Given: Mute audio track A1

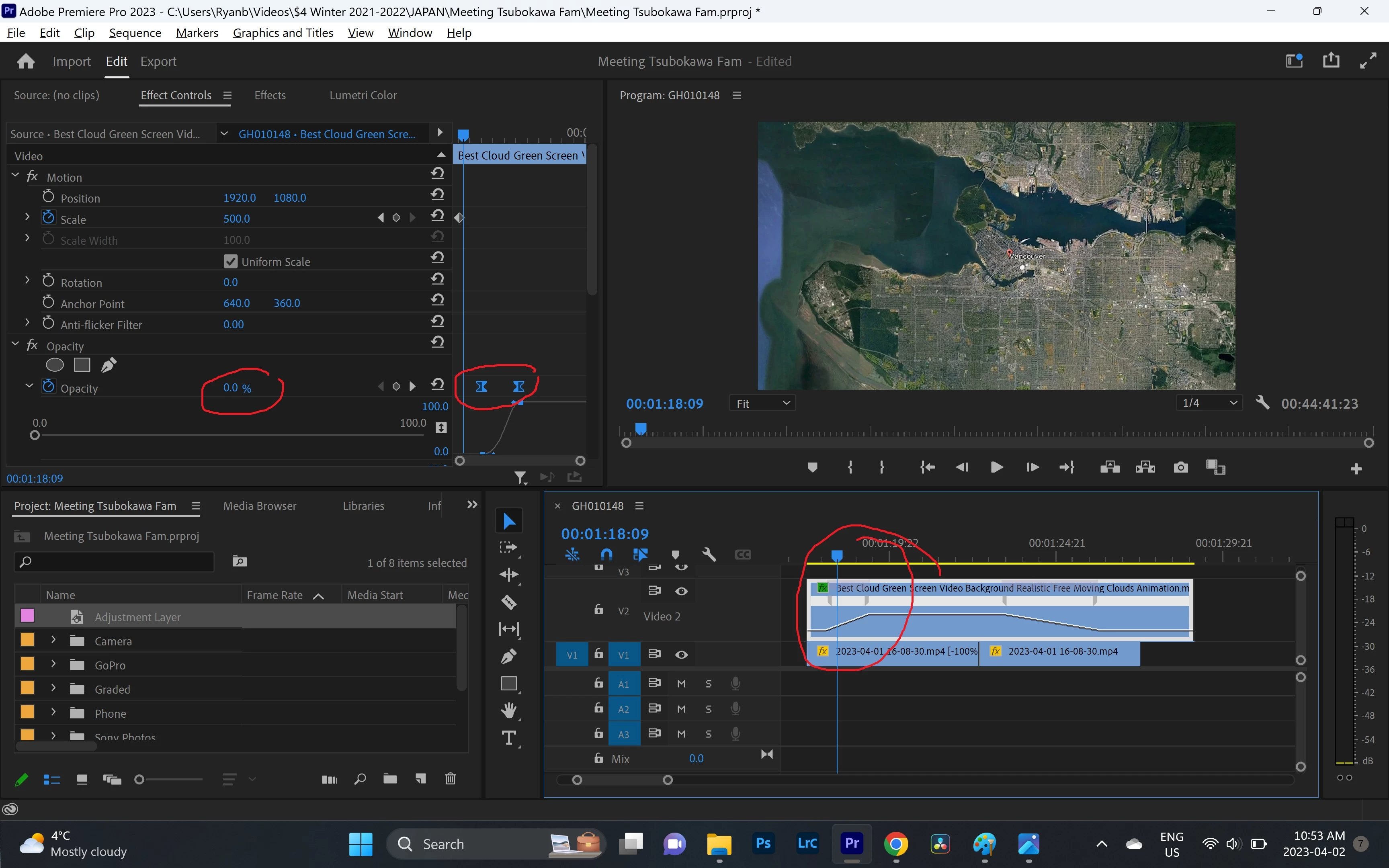Looking at the screenshot, I should [681, 684].
